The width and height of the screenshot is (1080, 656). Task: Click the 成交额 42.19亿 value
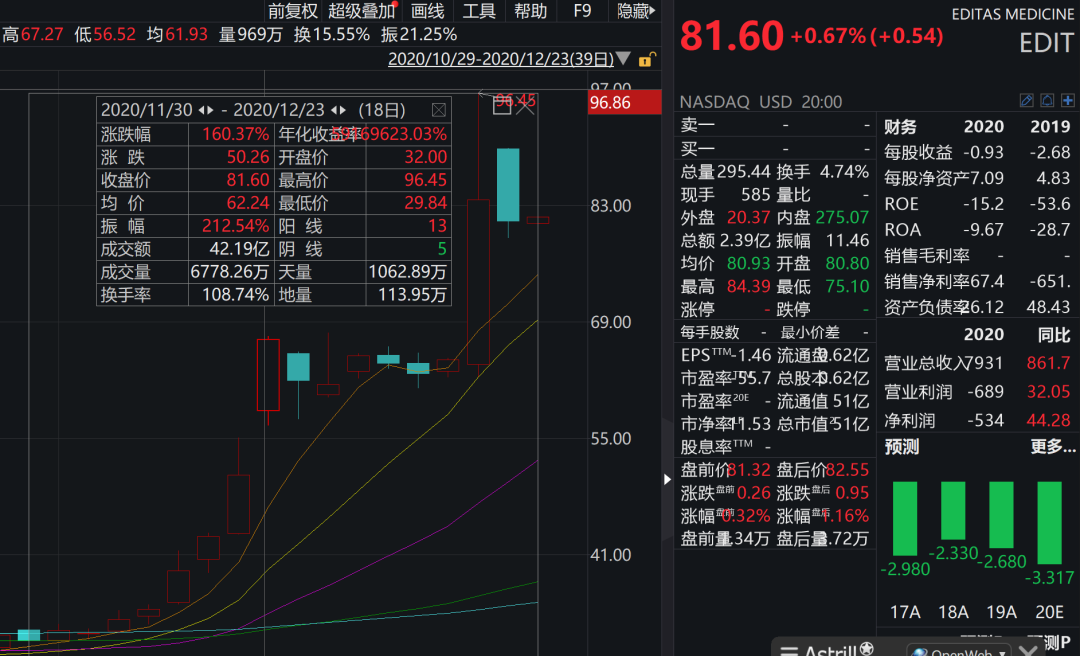pyautogui.click(x=240, y=249)
